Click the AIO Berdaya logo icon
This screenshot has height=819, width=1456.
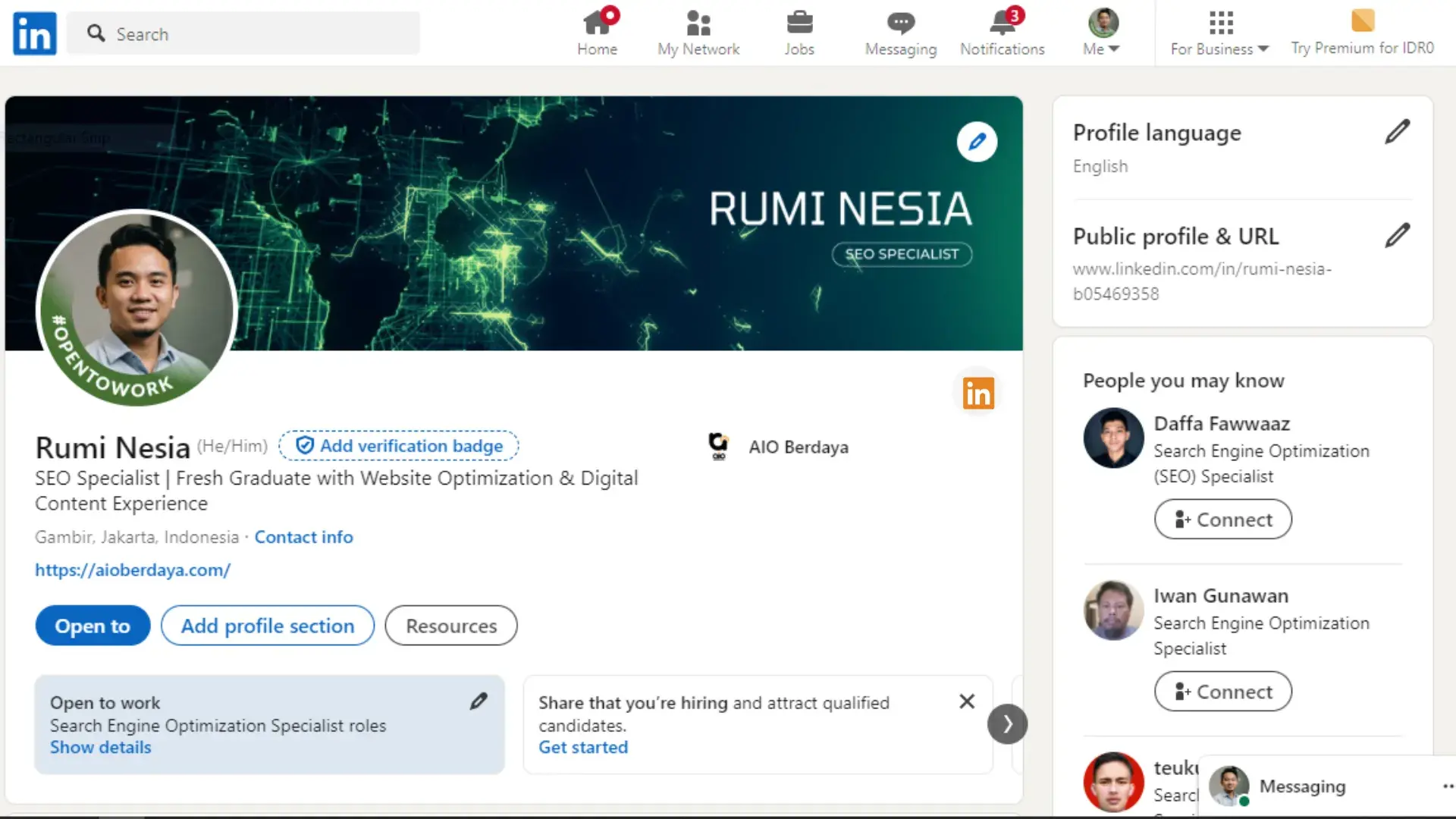718,446
